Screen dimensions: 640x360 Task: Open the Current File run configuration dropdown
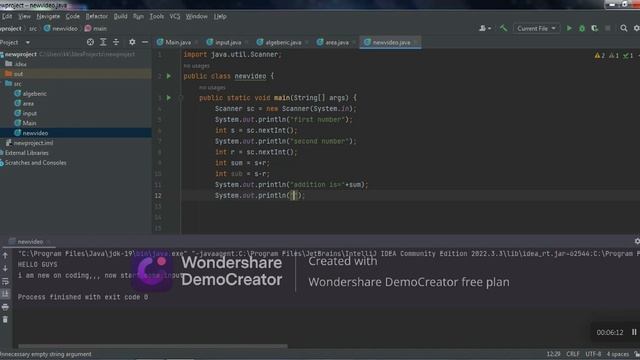[x=536, y=28]
